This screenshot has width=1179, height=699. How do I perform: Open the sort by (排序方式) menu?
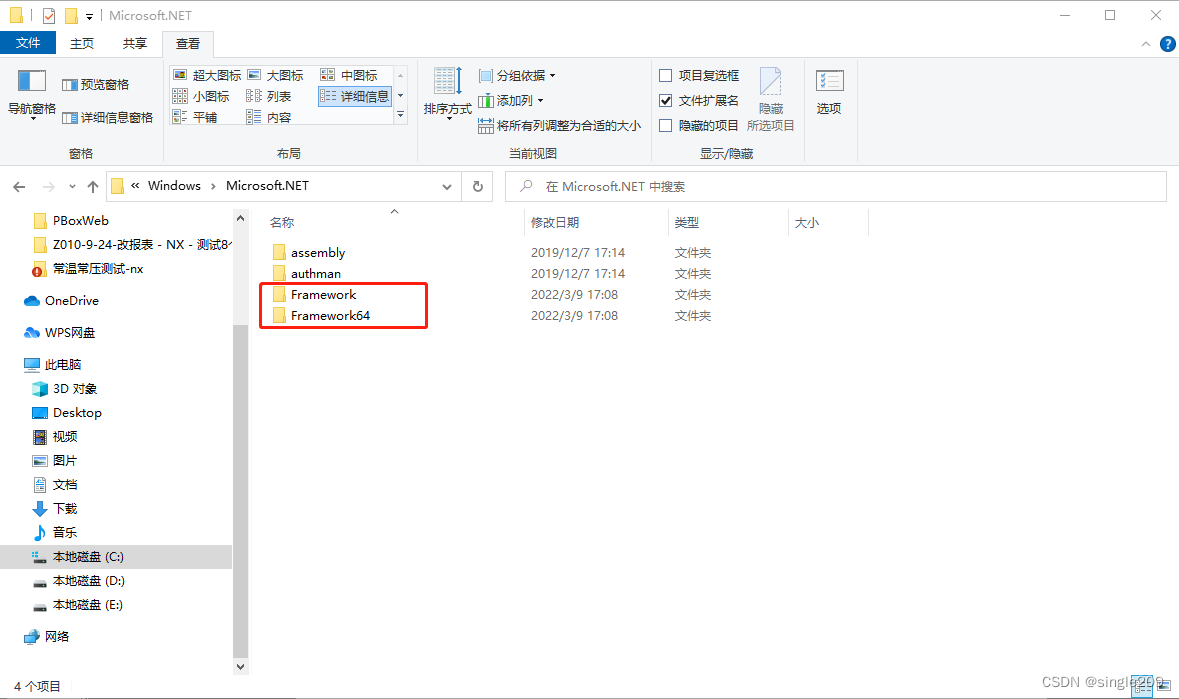click(x=447, y=93)
